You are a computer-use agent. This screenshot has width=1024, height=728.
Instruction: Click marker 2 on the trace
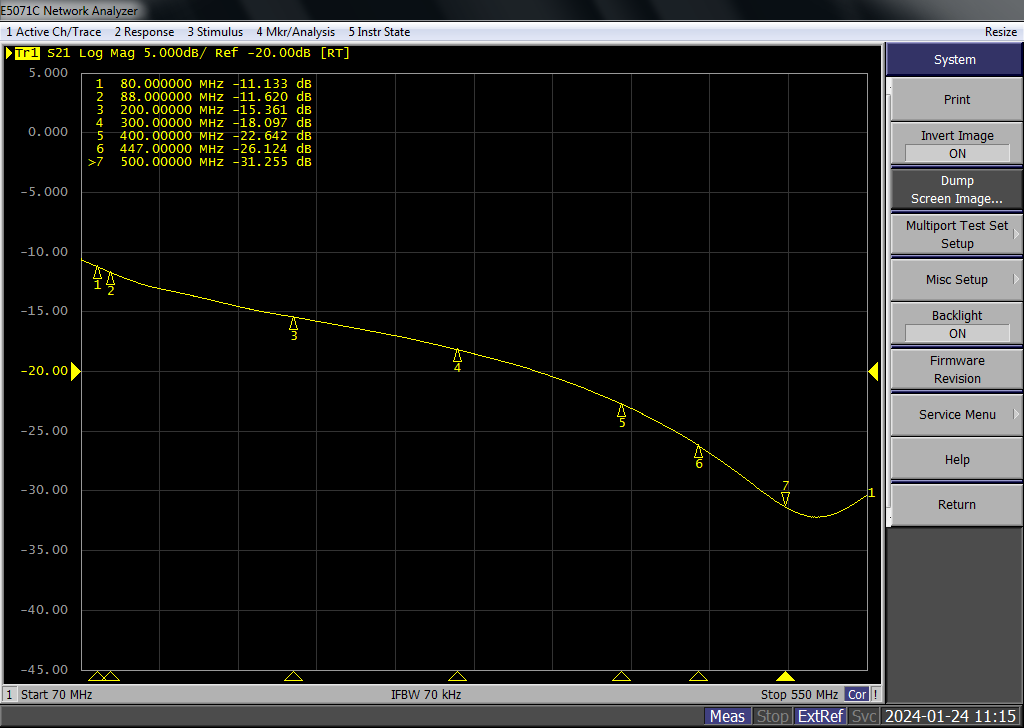[110, 283]
